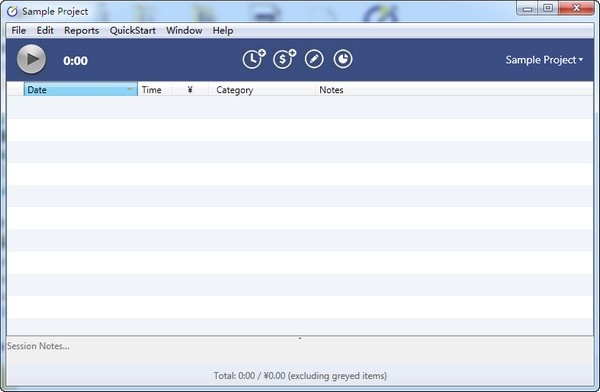Open the Help menu
Viewport: 600px width, 392px height.
pyautogui.click(x=223, y=31)
